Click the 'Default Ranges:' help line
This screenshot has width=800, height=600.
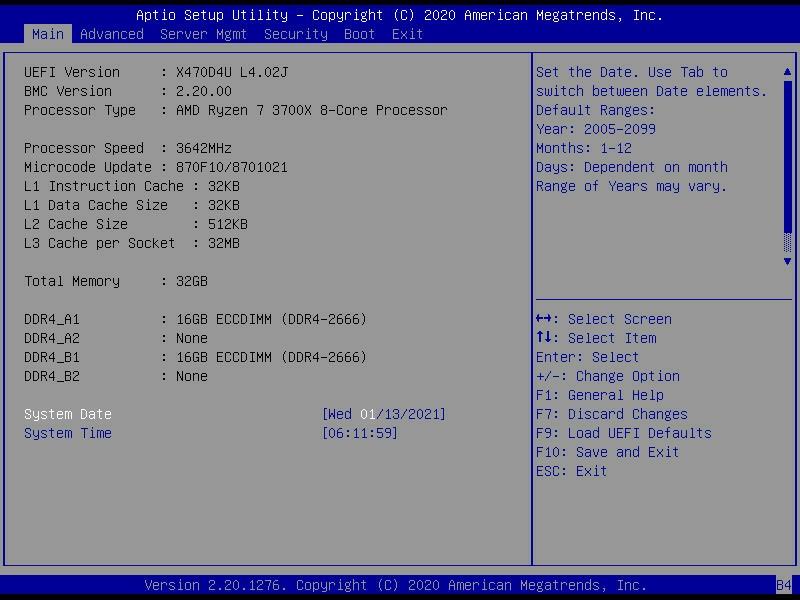click(x=595, y=110)
